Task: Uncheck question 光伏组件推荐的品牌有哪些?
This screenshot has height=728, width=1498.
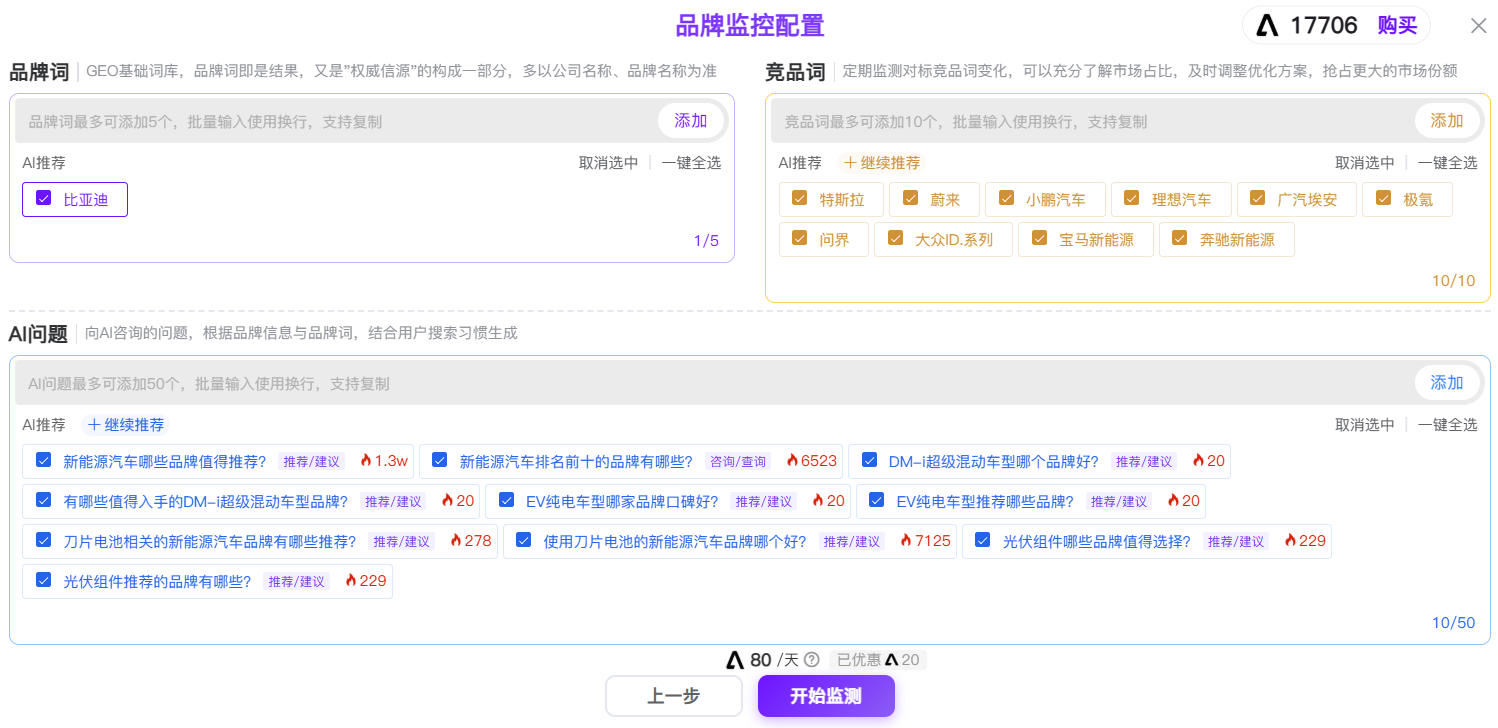Action: point(43,580)
